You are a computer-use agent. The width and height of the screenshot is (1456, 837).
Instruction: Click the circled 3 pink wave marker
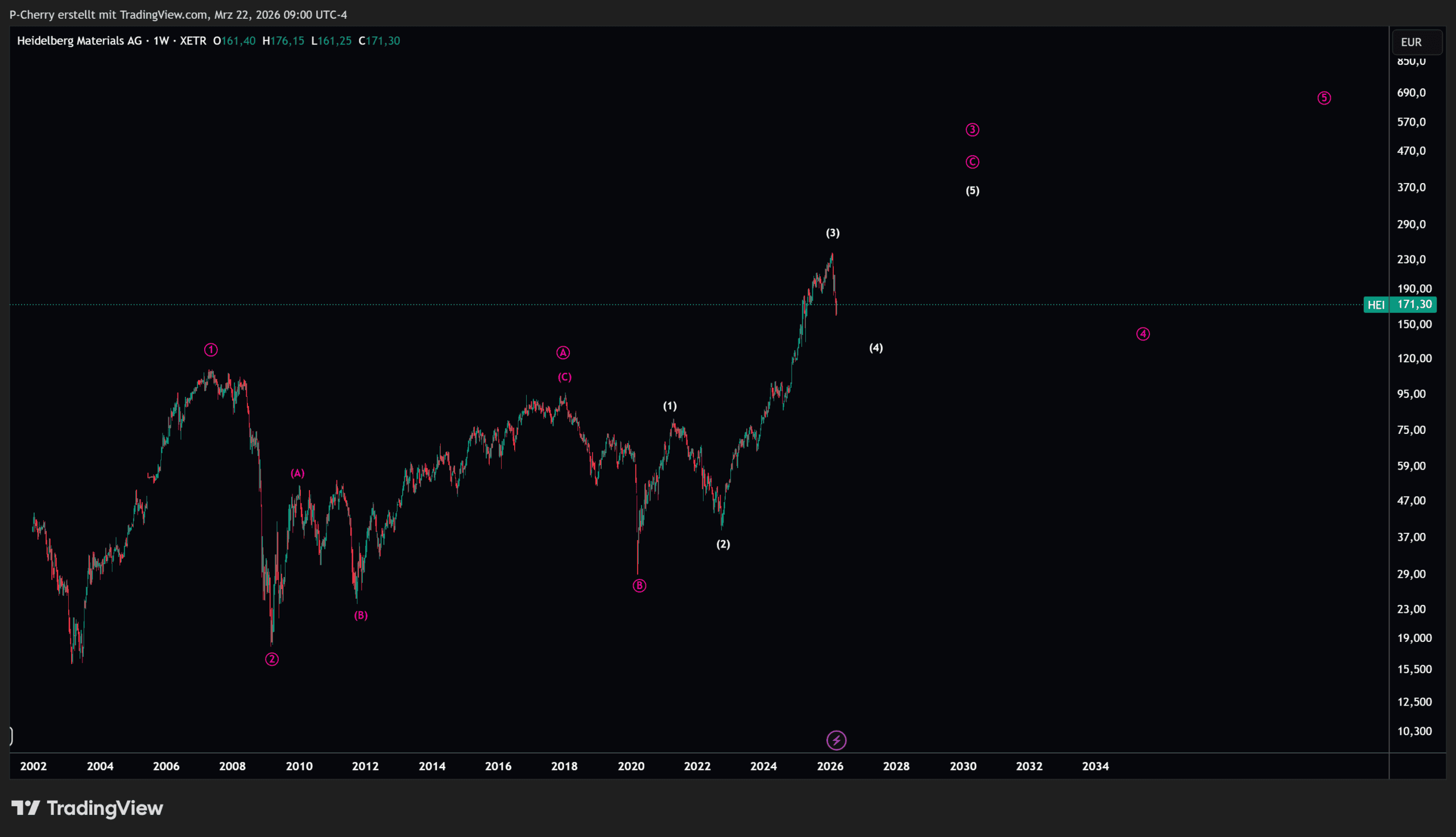pyautogui.click(x=972, y=130)
